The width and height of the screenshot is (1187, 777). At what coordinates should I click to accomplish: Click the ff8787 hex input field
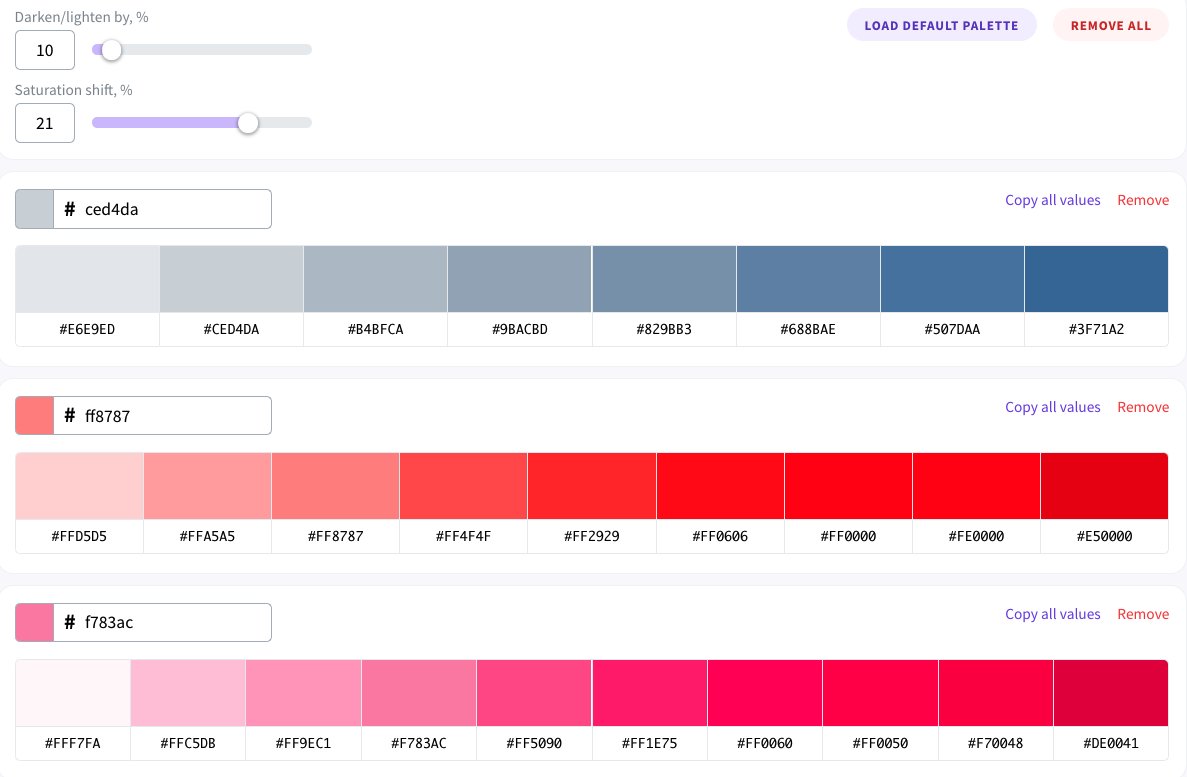163,416
